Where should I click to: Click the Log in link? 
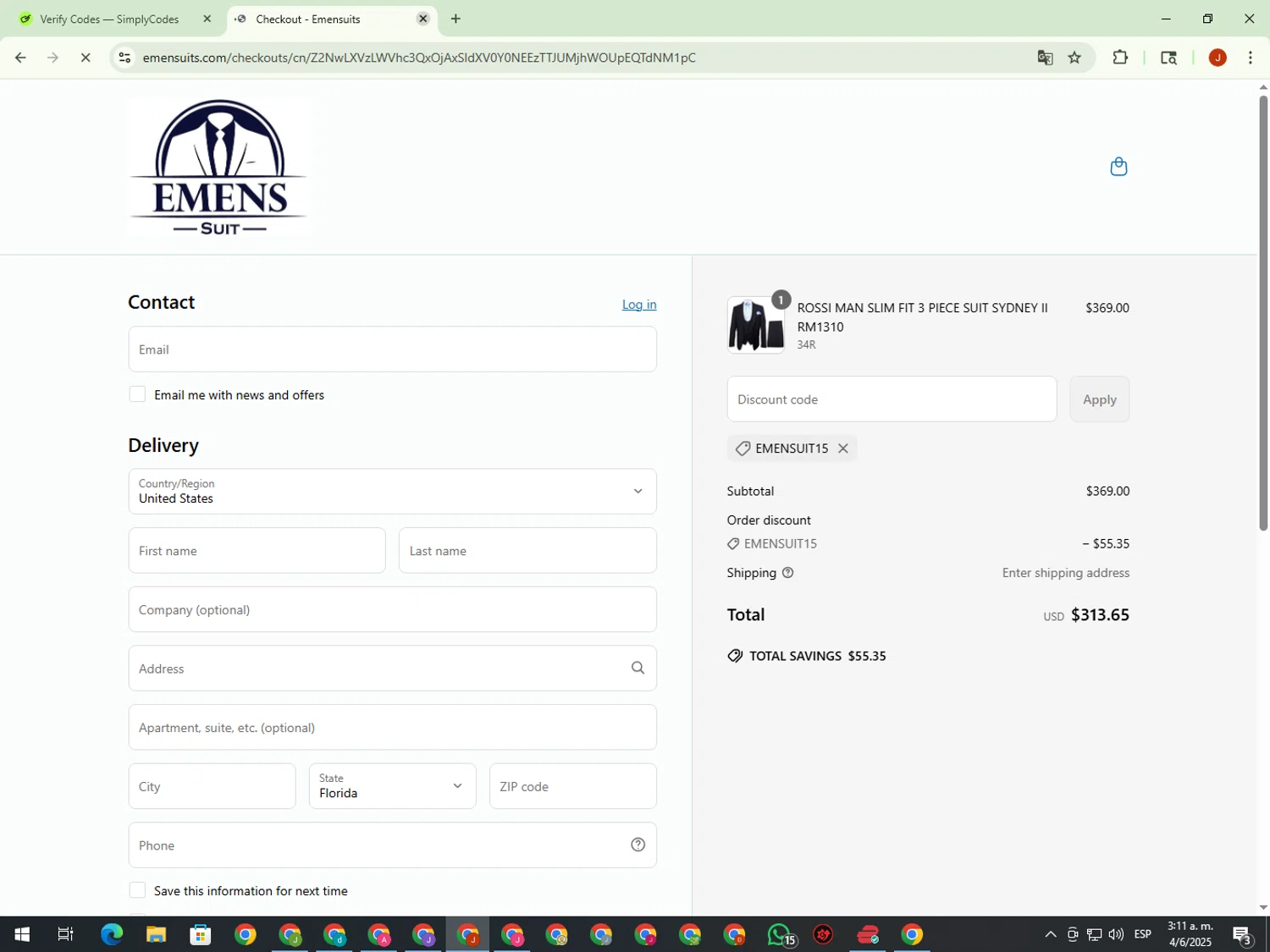638,305
